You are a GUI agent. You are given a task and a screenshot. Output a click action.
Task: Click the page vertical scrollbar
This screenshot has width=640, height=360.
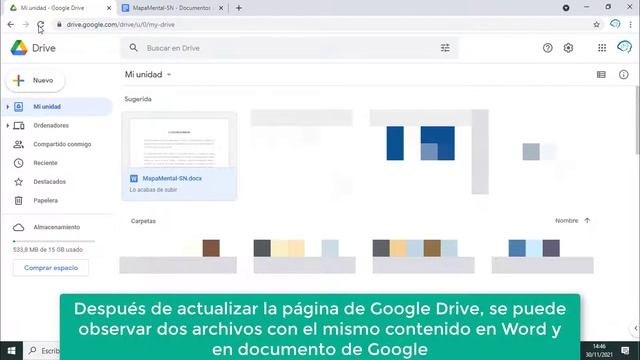click(637, 120)
